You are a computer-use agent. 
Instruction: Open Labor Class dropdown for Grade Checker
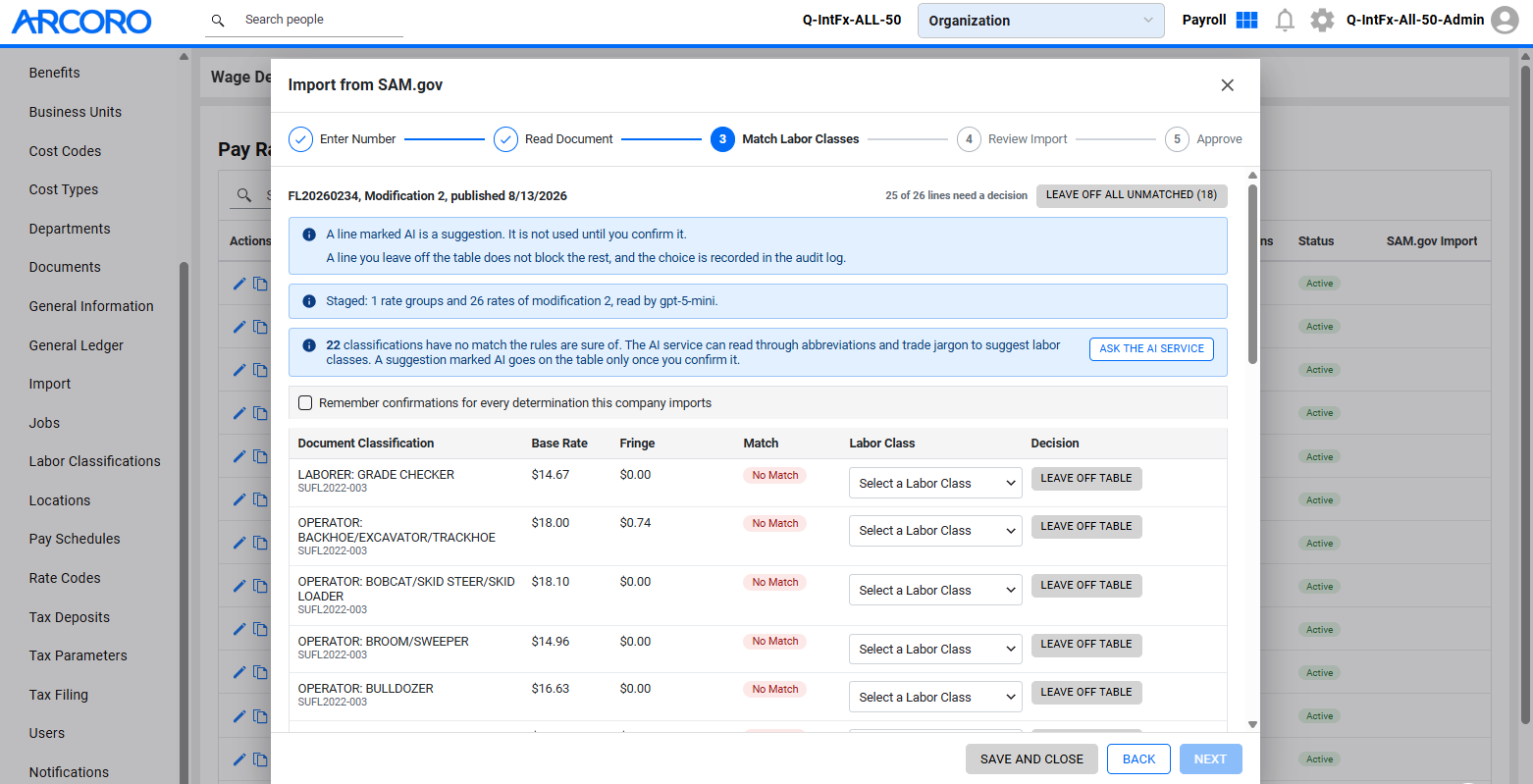click(x=935, y=483)
